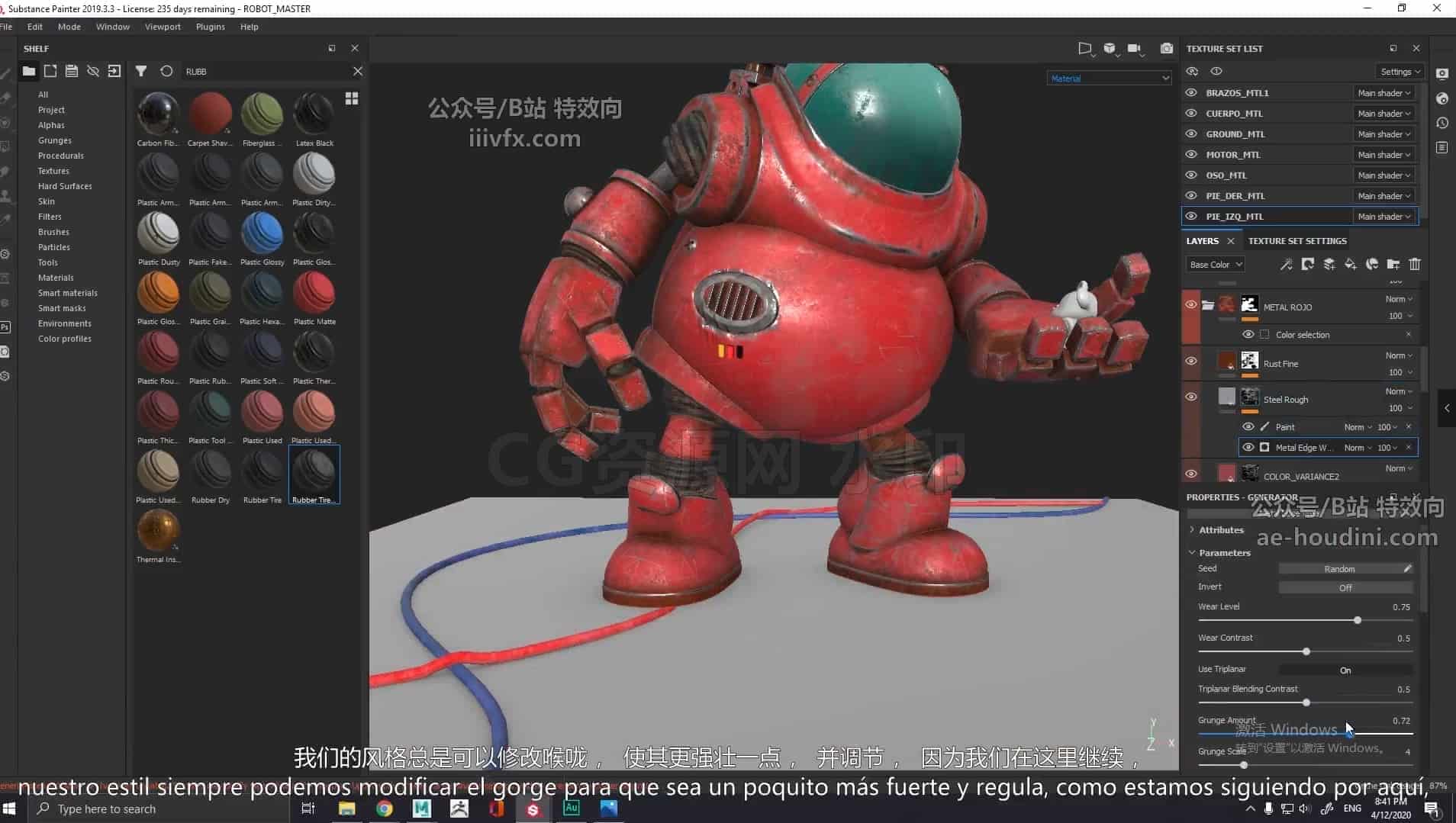
Task: Click the shelf filter funnel icon
Action: click(141, 71)
